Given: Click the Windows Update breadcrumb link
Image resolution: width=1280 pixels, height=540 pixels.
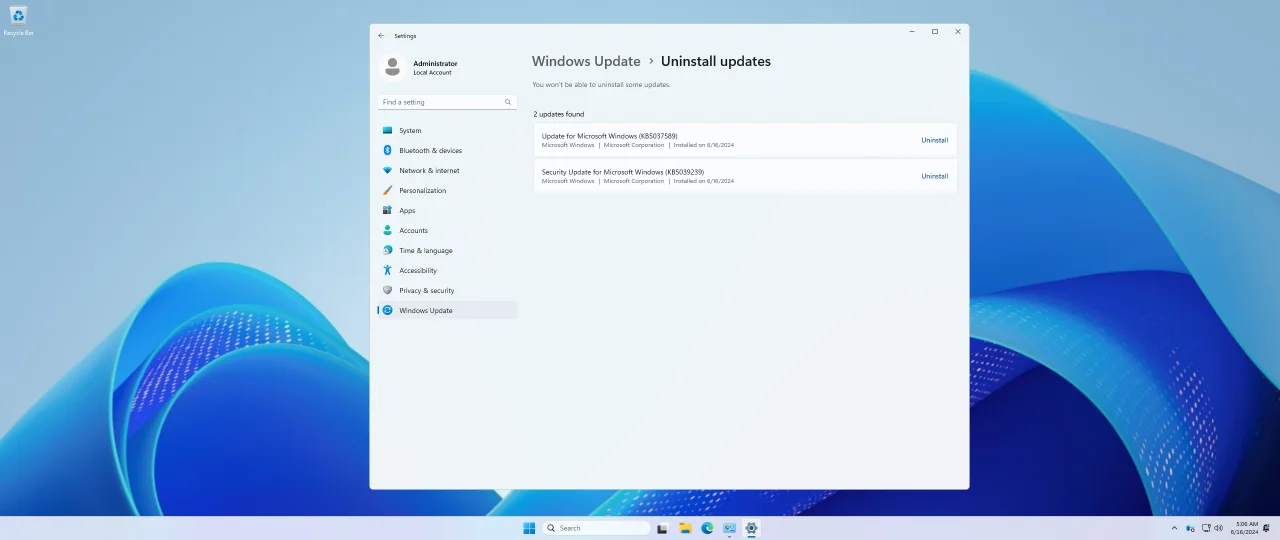Looking at the screenshot, I should (x=586, y=61).
